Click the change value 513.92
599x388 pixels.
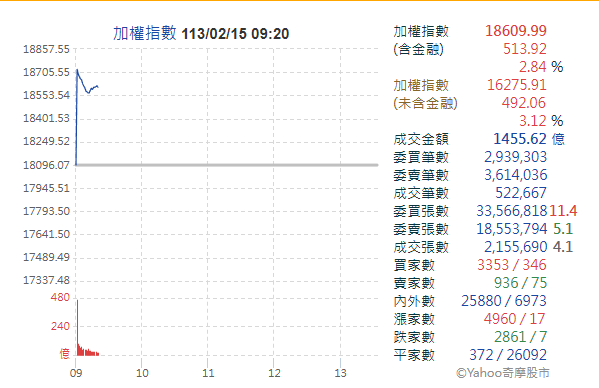(x=525, y=49)
